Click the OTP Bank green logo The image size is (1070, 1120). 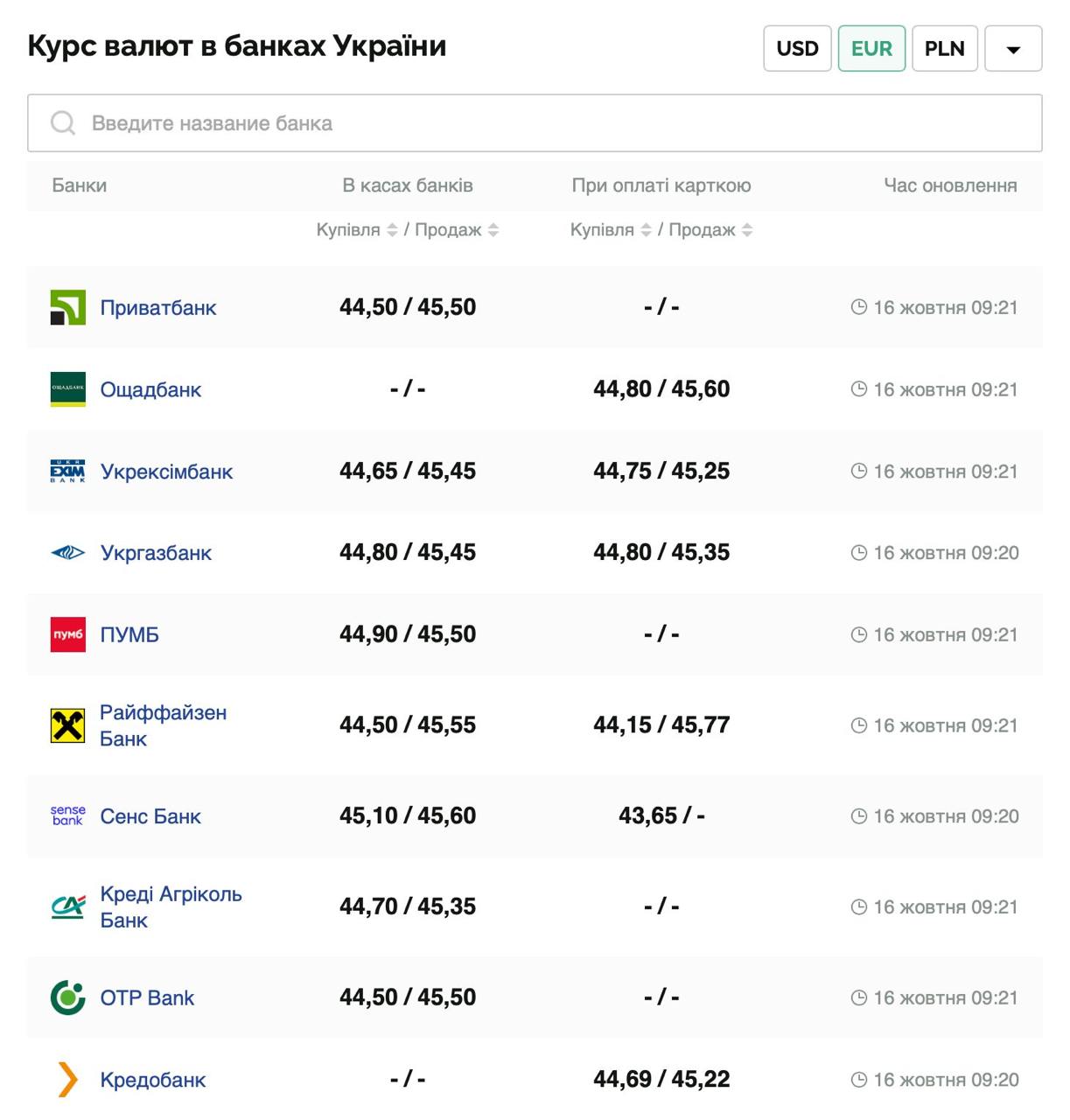tap(67, 997)
